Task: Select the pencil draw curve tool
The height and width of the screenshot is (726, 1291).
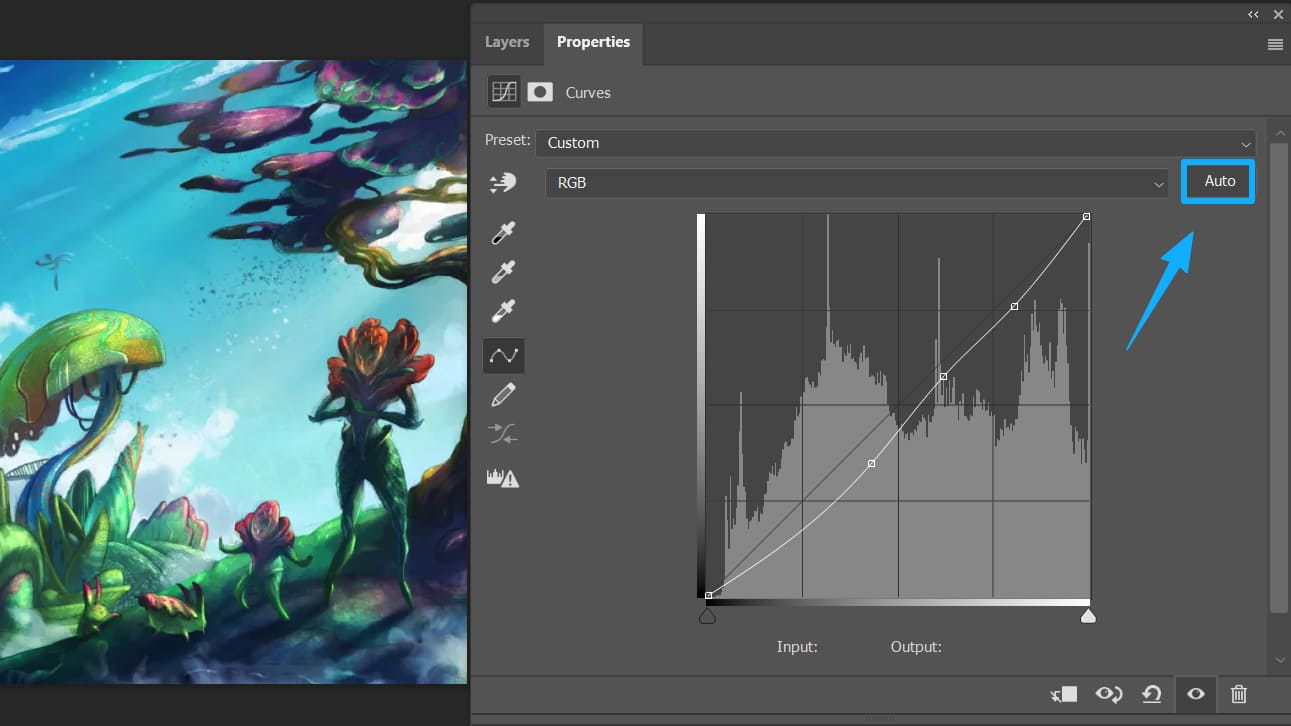Action: (x=503, y=395)
